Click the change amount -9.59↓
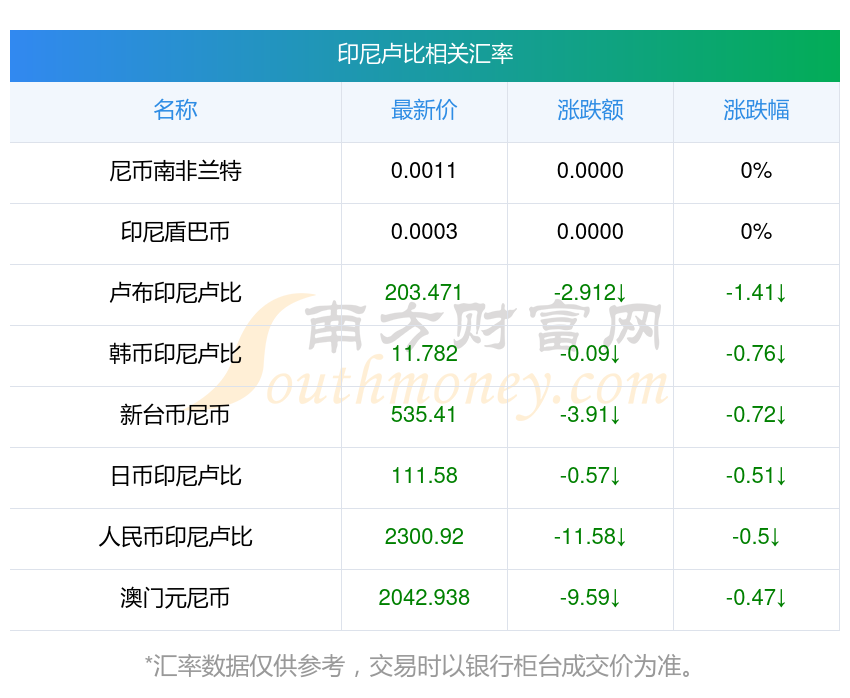Screen dimensions: 850x698 590,598
